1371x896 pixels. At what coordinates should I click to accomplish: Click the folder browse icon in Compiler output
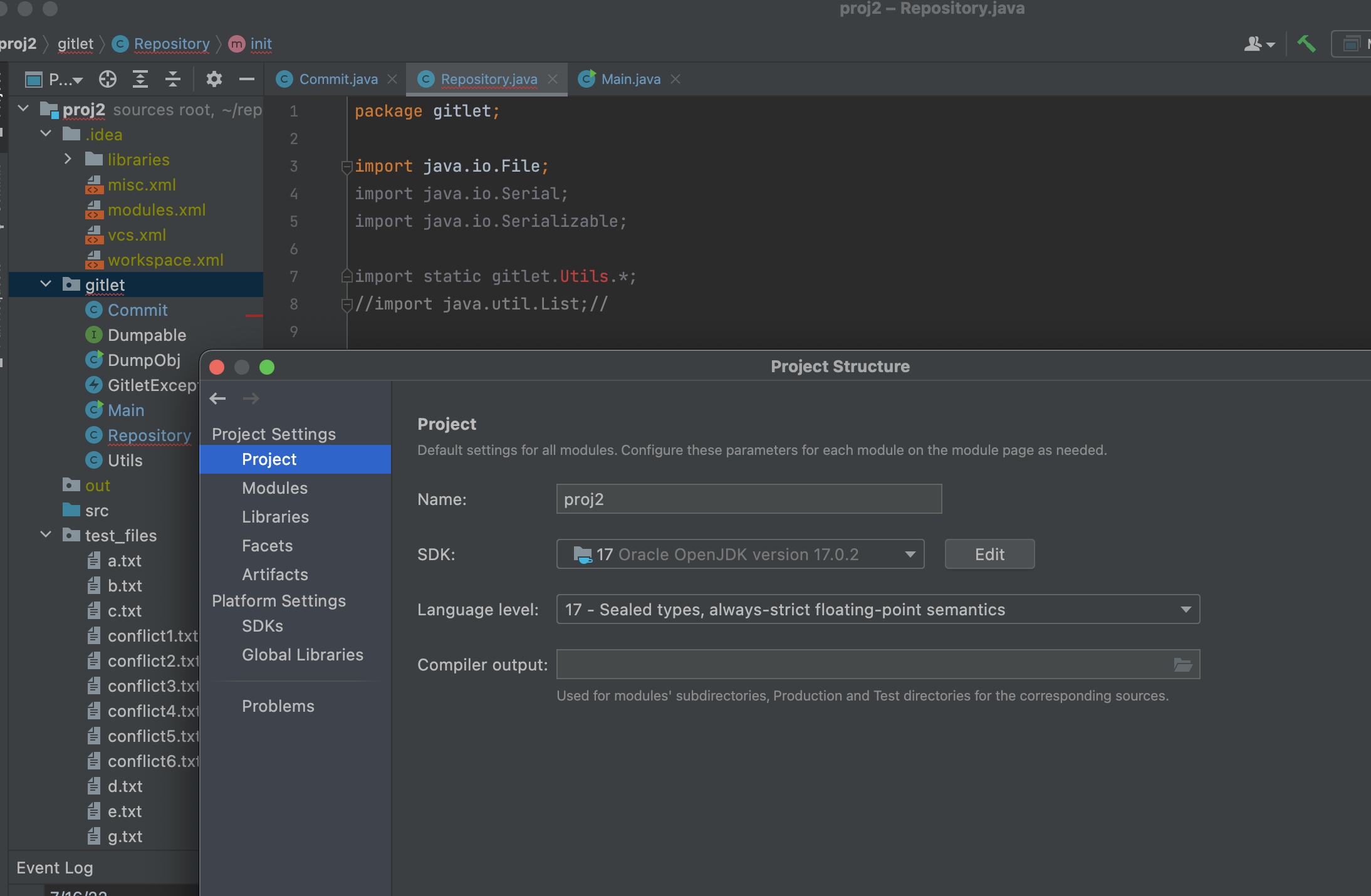(x=1182, y=665)
